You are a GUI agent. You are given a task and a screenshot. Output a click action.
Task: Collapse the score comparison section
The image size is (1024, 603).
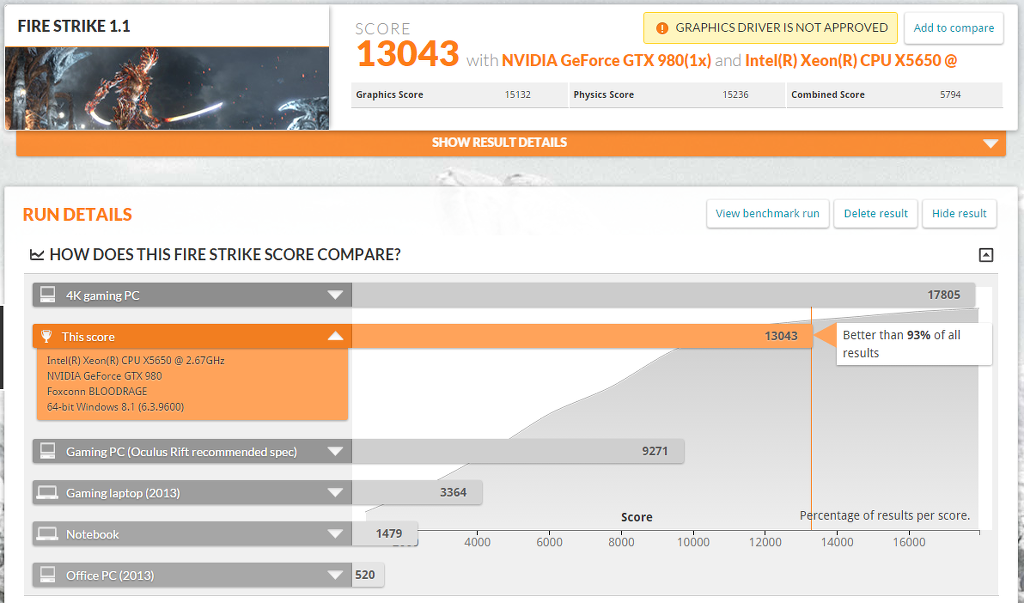[x=985, y=255]
